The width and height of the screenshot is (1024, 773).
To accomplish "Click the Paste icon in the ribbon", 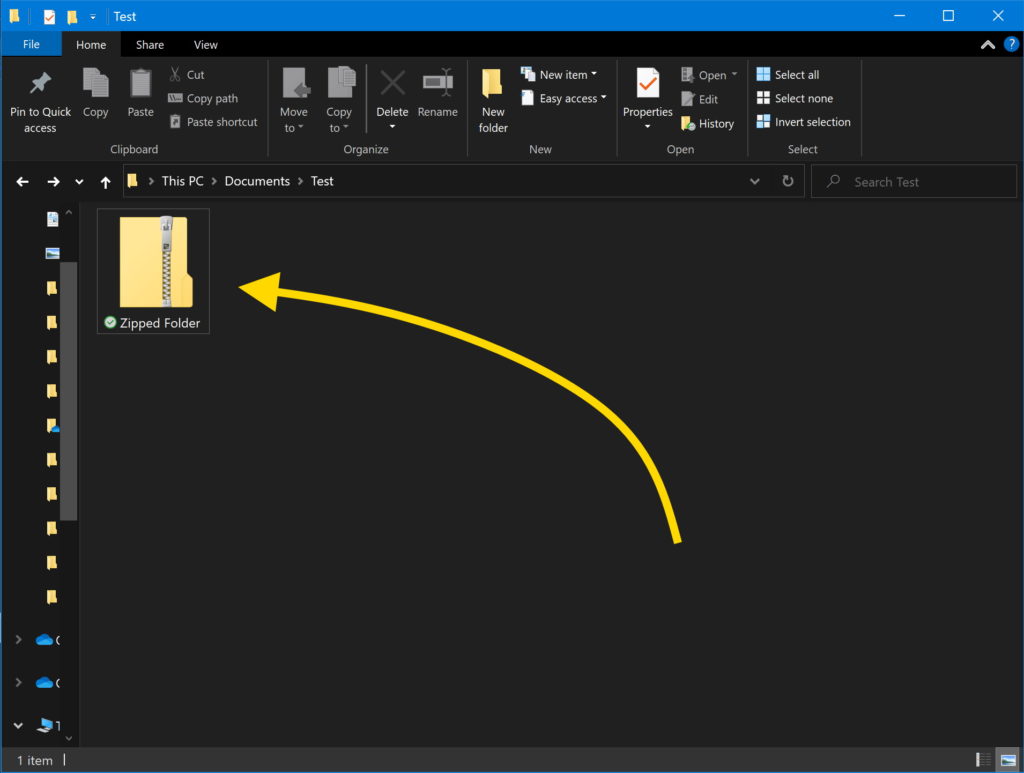I will click(x=140, y=84).
